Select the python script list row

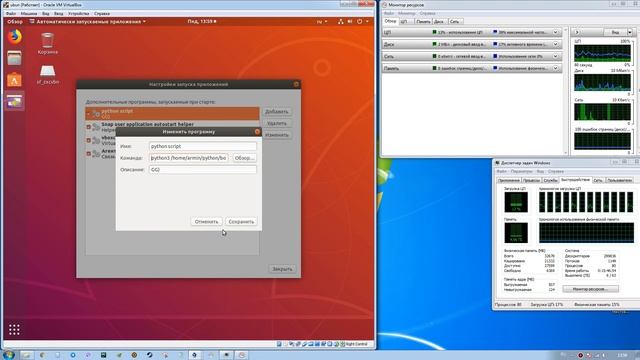pos(172,113)
